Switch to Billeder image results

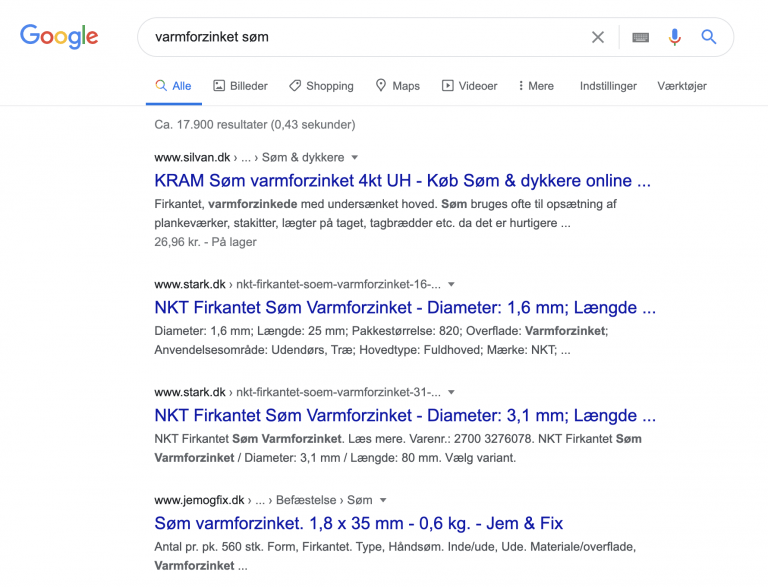(240, 86)
